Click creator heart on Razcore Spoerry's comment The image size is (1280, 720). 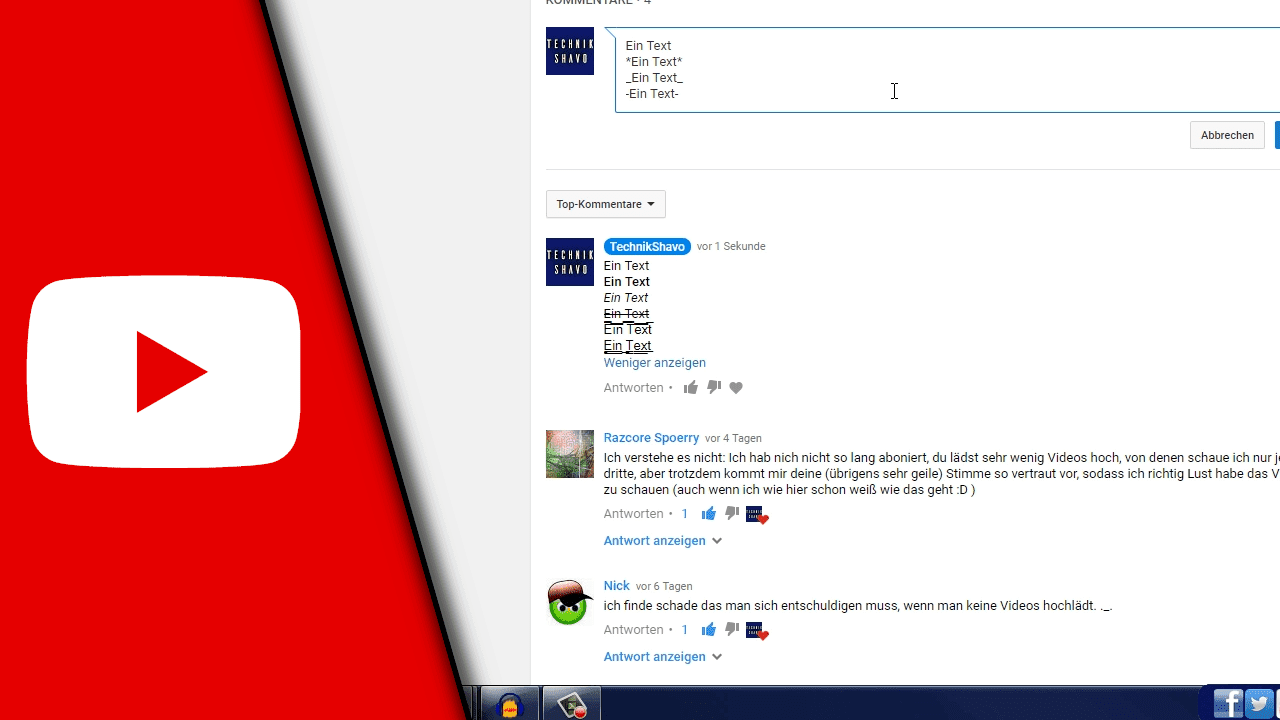click(x=757, y=515)
